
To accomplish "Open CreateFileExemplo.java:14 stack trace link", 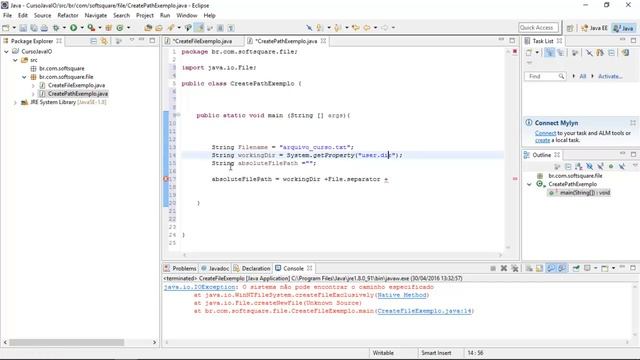I will (424, 311).
